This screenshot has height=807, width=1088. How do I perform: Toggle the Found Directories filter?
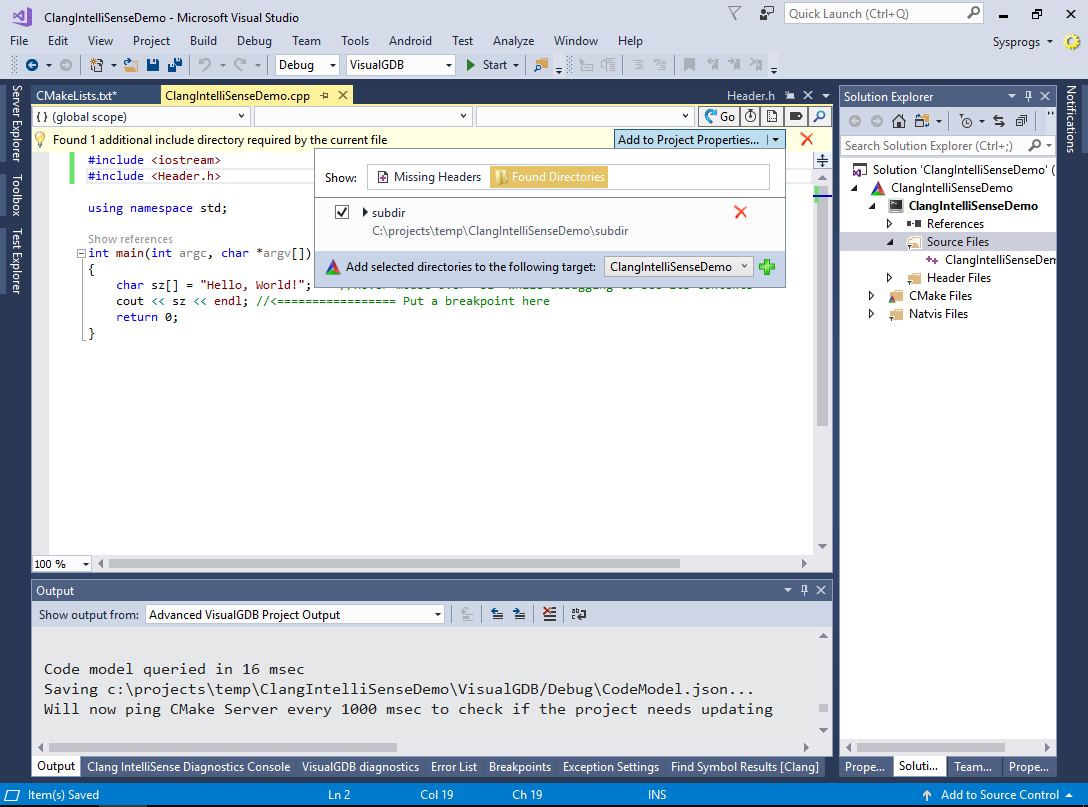click(549, 176)
